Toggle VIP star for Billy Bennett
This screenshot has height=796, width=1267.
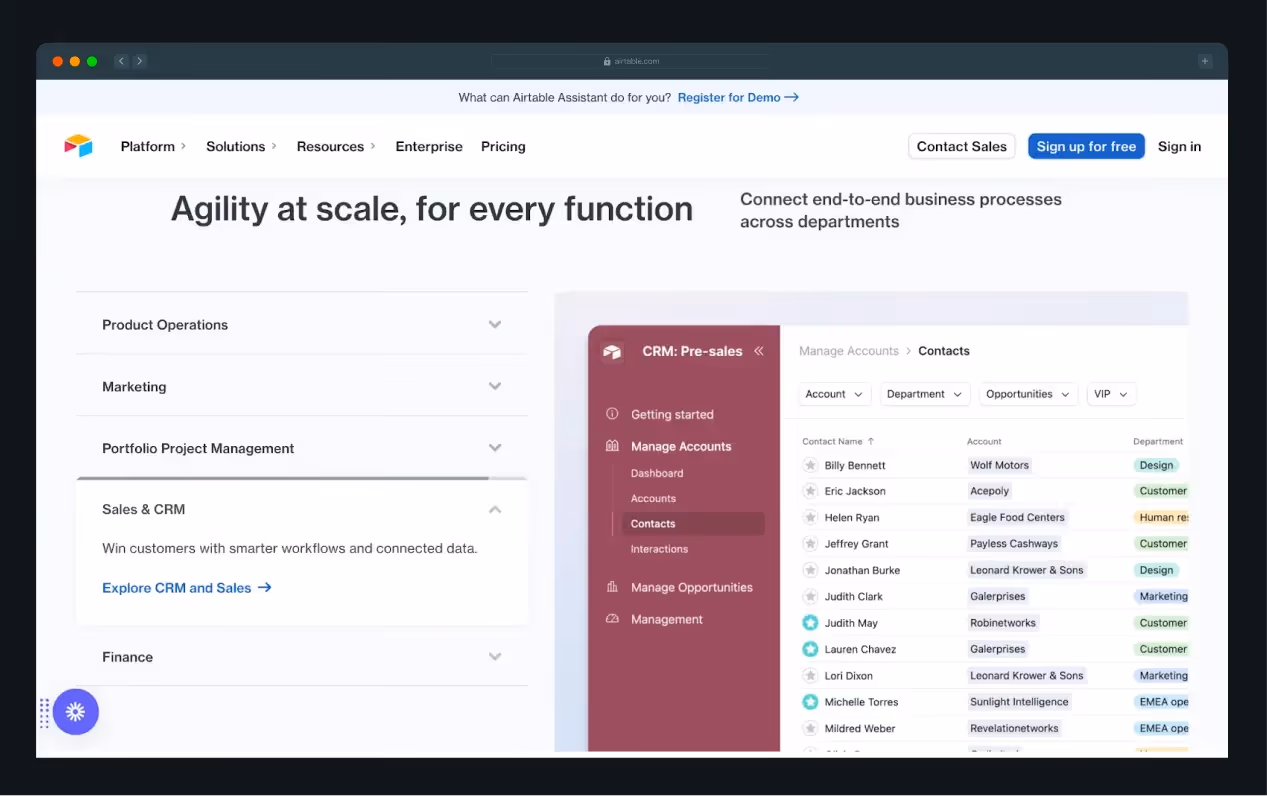click(x=810, y=465)
